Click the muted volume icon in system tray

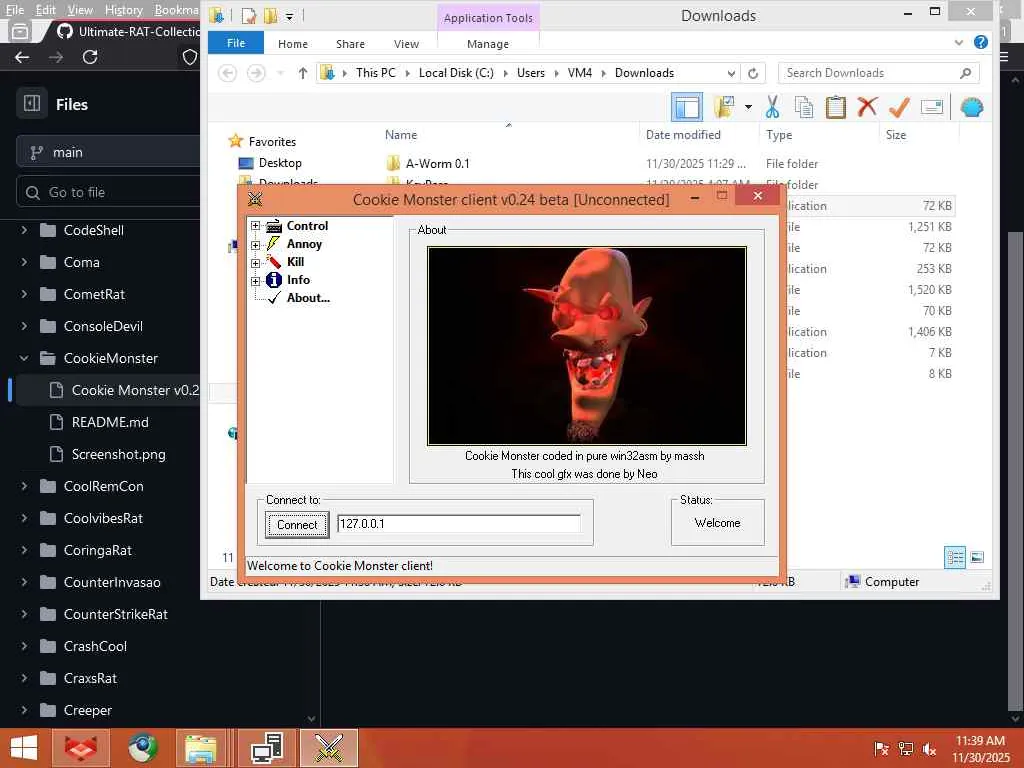coord(929,749)
